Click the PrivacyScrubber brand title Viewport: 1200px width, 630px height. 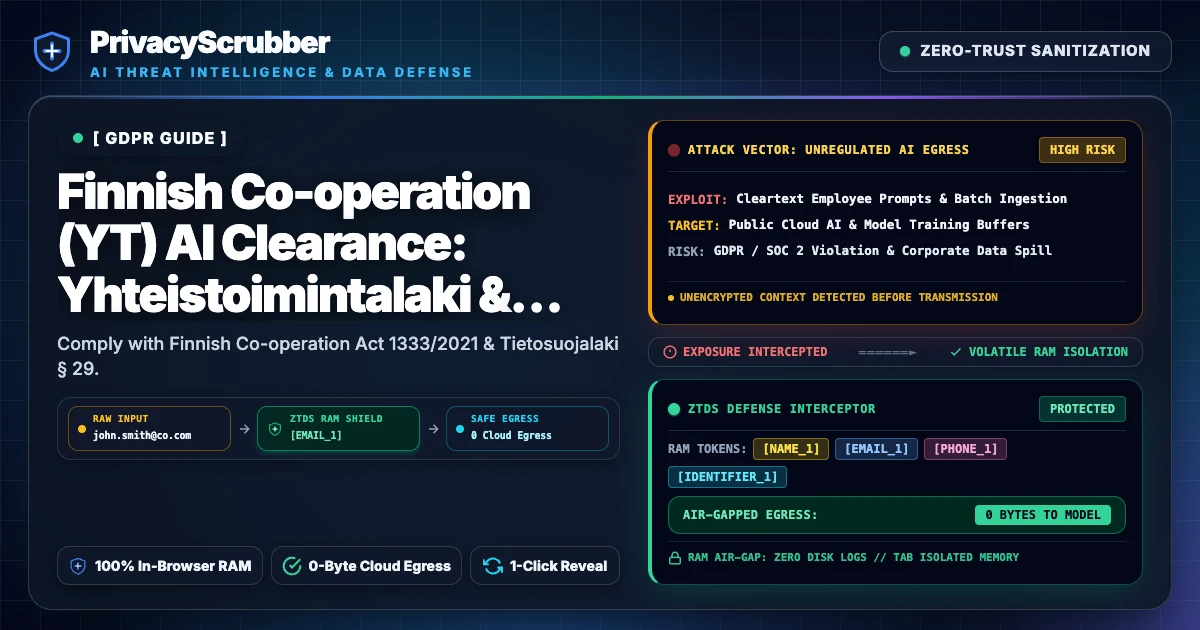[210, 43]
